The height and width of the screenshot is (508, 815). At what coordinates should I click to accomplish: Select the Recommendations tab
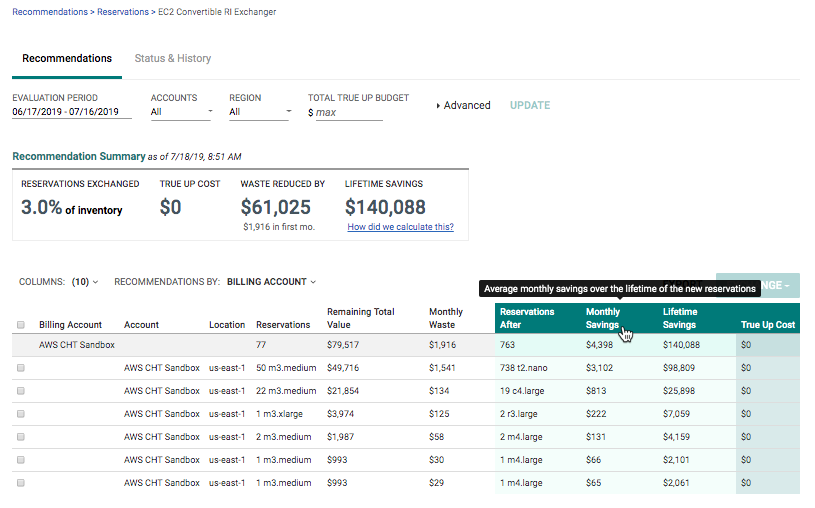point(67,58)
